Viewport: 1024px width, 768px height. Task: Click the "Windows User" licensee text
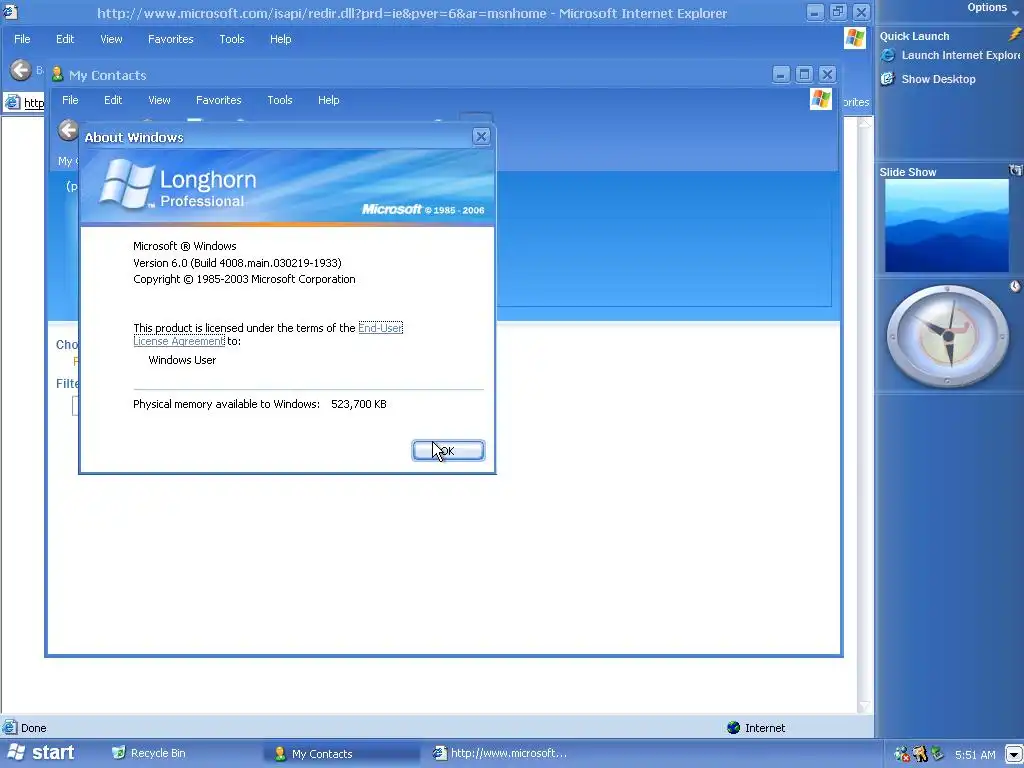point(182,360)
